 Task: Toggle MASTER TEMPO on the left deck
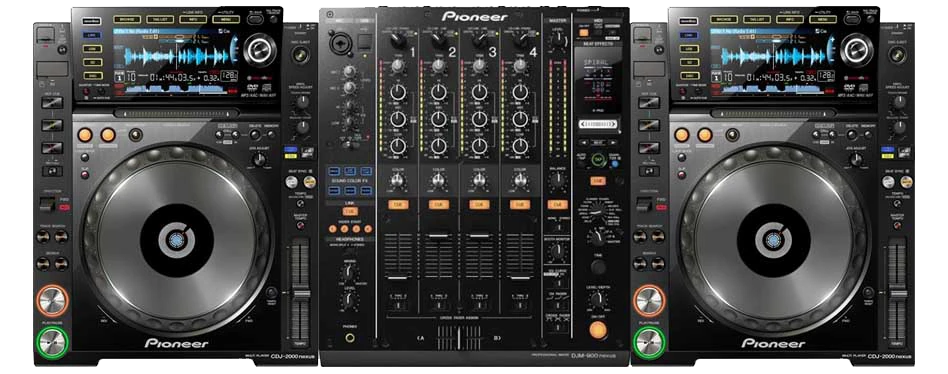[300, 226]
